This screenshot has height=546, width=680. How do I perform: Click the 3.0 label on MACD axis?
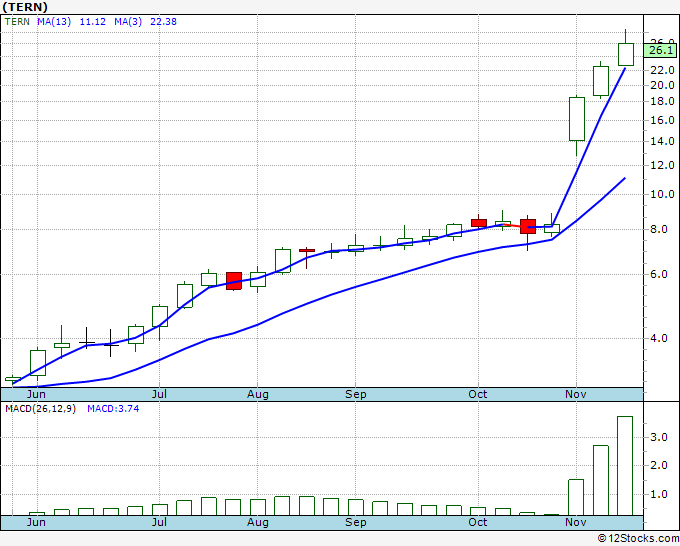coord(658,437)
